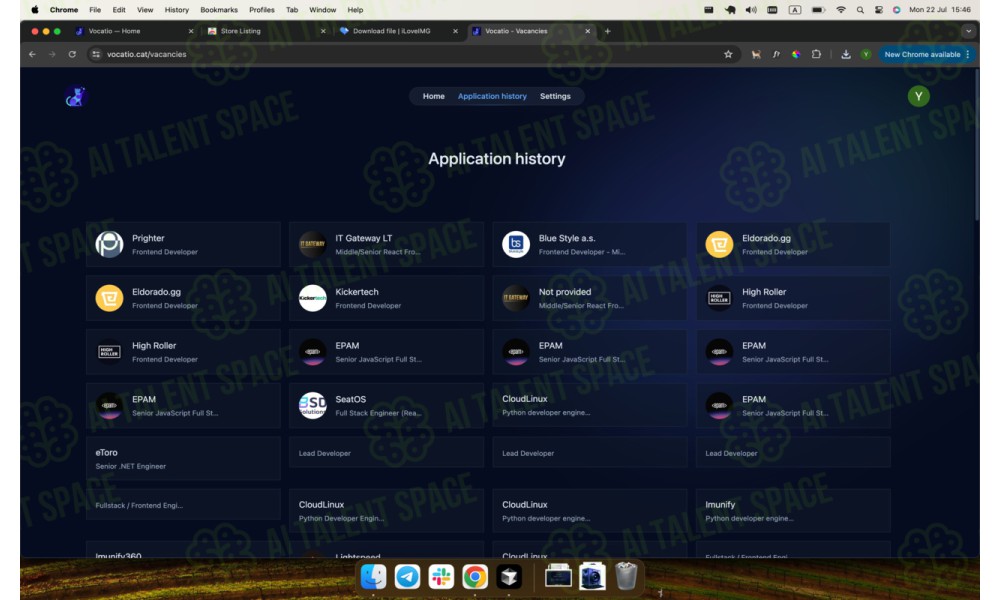Select the Vocatio - Vacancies tab
The width and height of the screenshot is (1000, 600).
(x=531, y=31)
